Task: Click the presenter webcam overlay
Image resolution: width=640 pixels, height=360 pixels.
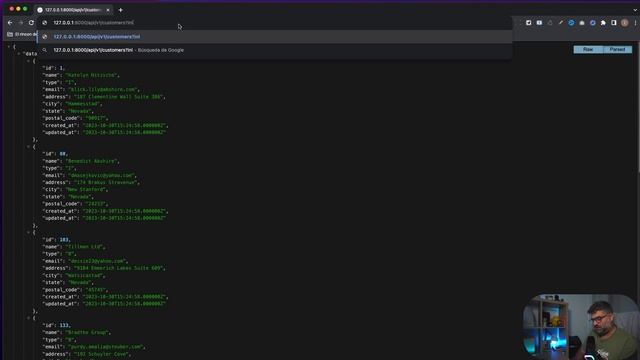Action: (581, 327)
